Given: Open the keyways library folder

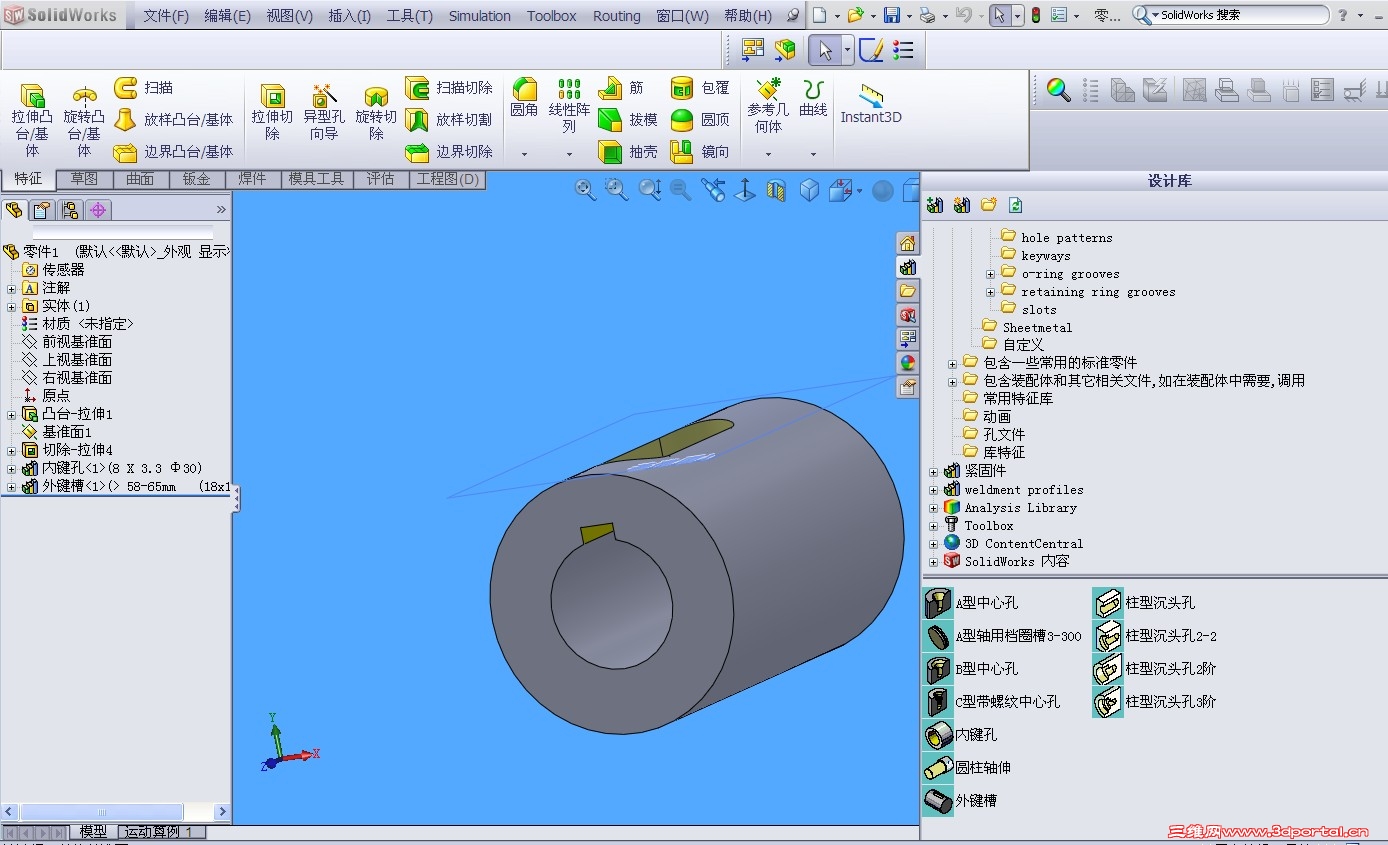Looking at the screenshot, I should point(1035,256).
